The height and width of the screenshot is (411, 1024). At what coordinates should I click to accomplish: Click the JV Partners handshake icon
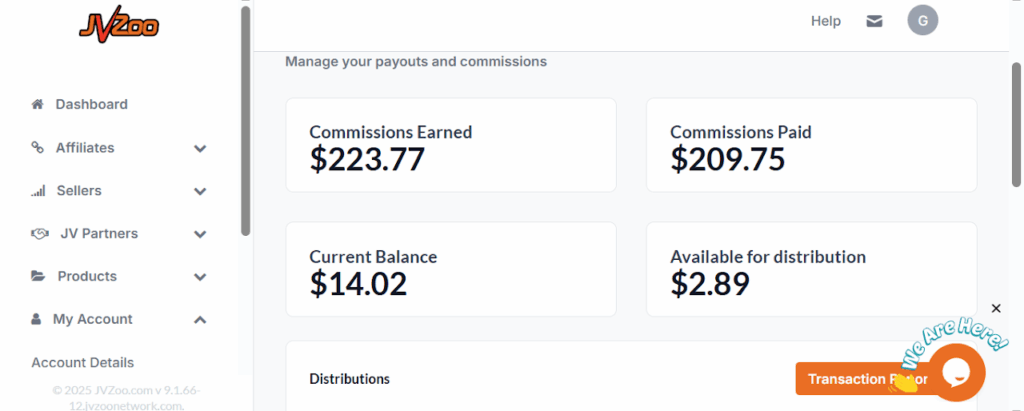[x=40, y=234]
